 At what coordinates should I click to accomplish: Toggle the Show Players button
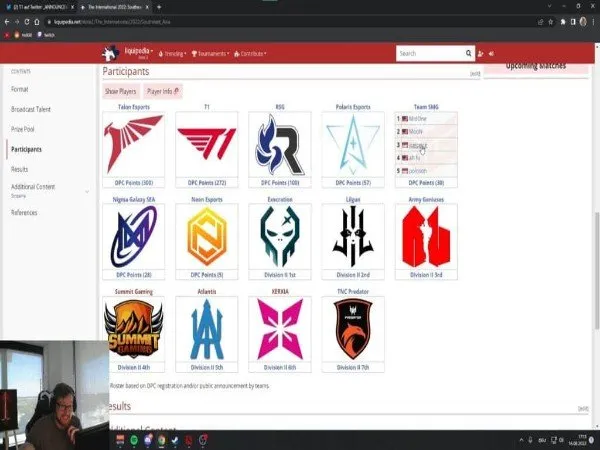pos(123,91)
